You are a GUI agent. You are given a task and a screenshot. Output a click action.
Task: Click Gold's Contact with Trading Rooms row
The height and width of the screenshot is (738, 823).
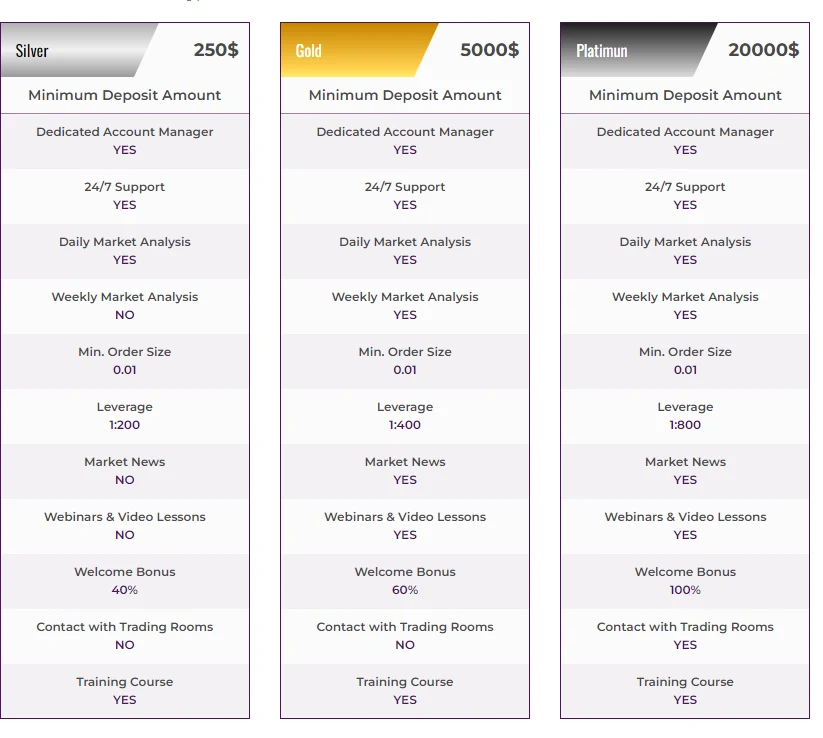[405, 636]
